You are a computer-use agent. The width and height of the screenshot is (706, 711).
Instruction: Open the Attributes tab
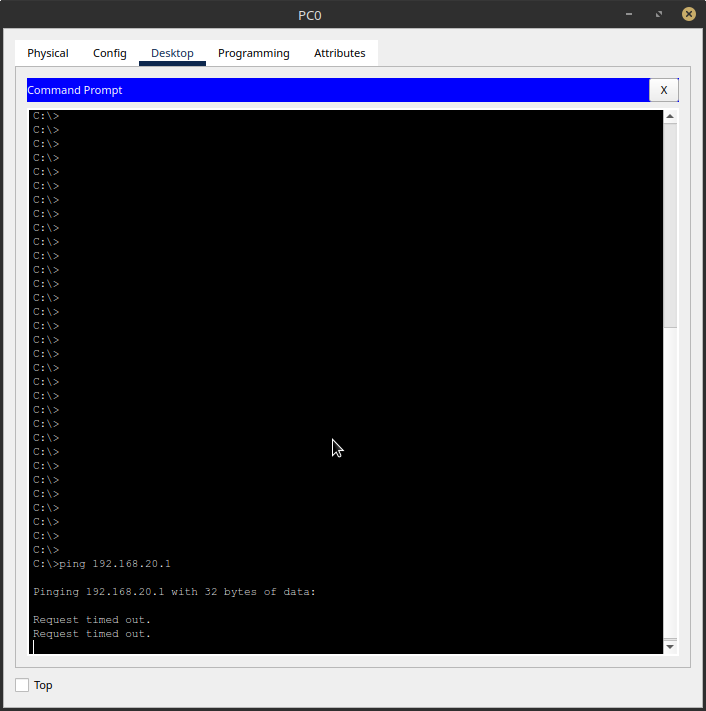340,53
